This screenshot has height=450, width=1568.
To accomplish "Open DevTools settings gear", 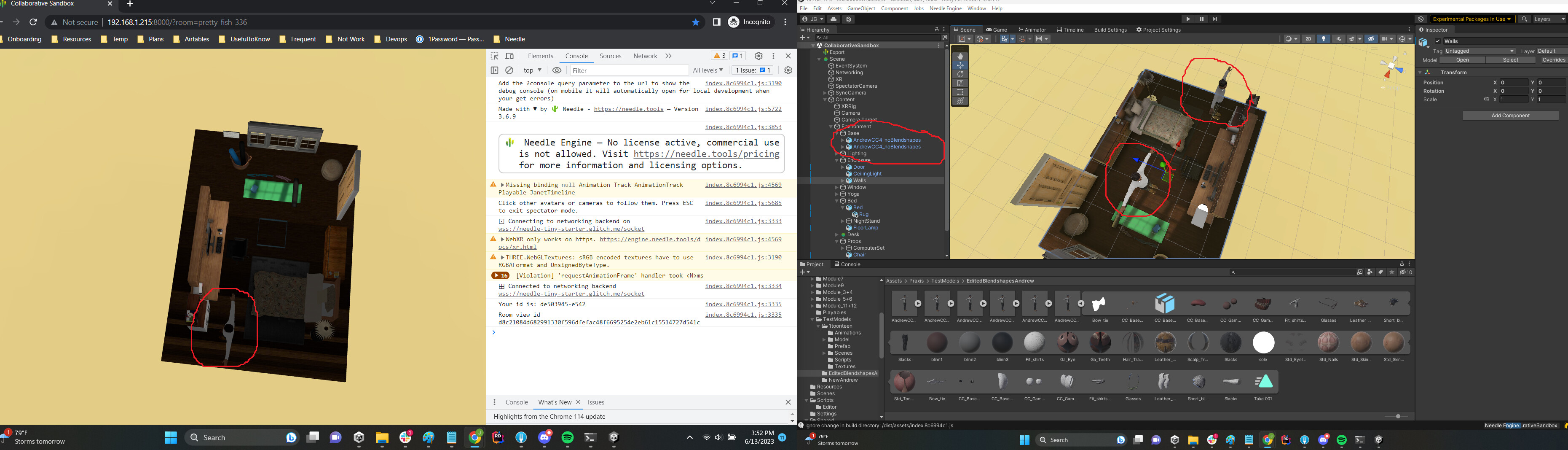I will coord(759,56).
